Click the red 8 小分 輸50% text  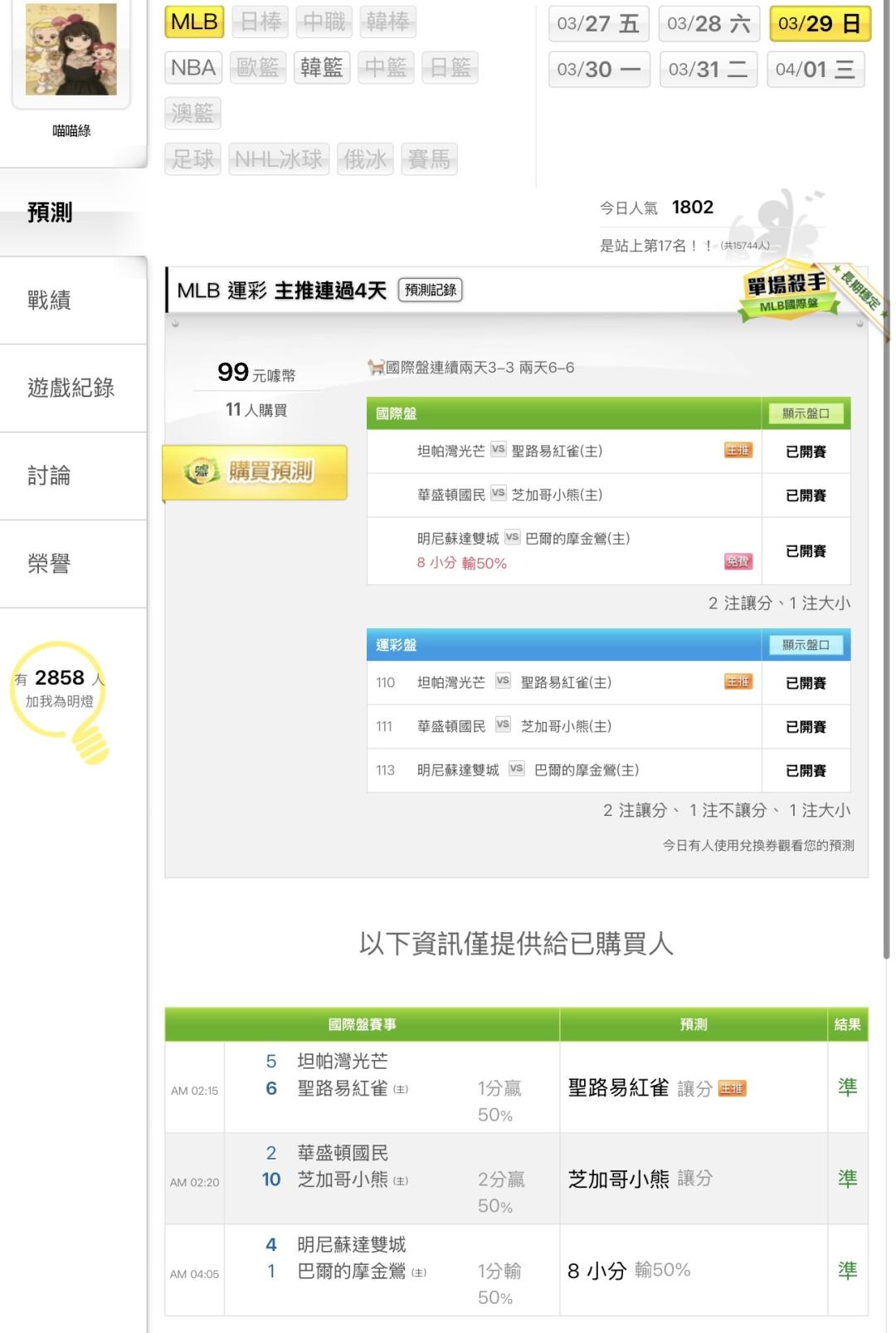[461, 563]
